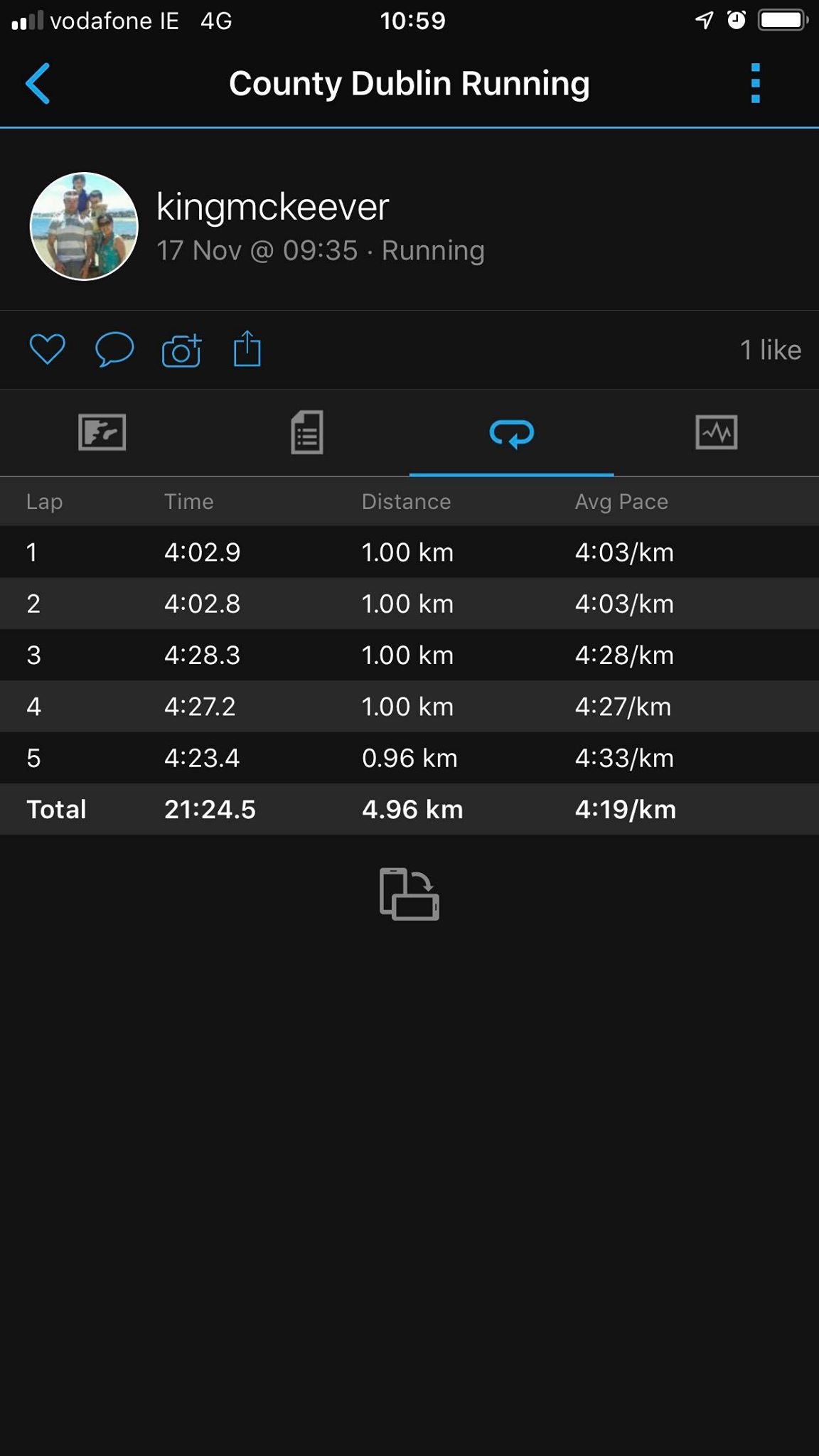The width and height of the screenshot is (819, 1456).
Task: Open the three-dot more options menu
Action: [x=755, y=84]
